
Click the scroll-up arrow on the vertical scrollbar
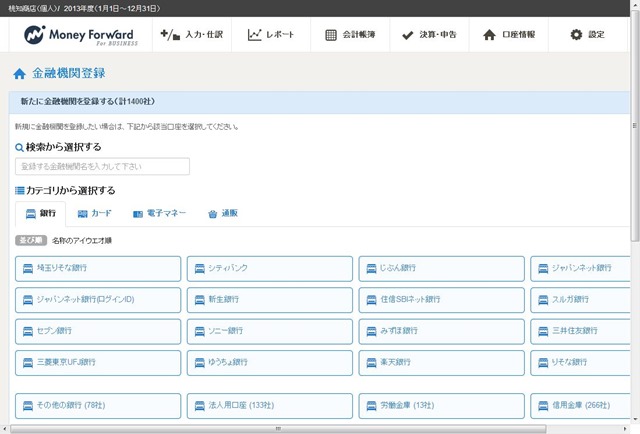(x=635, y=4)
